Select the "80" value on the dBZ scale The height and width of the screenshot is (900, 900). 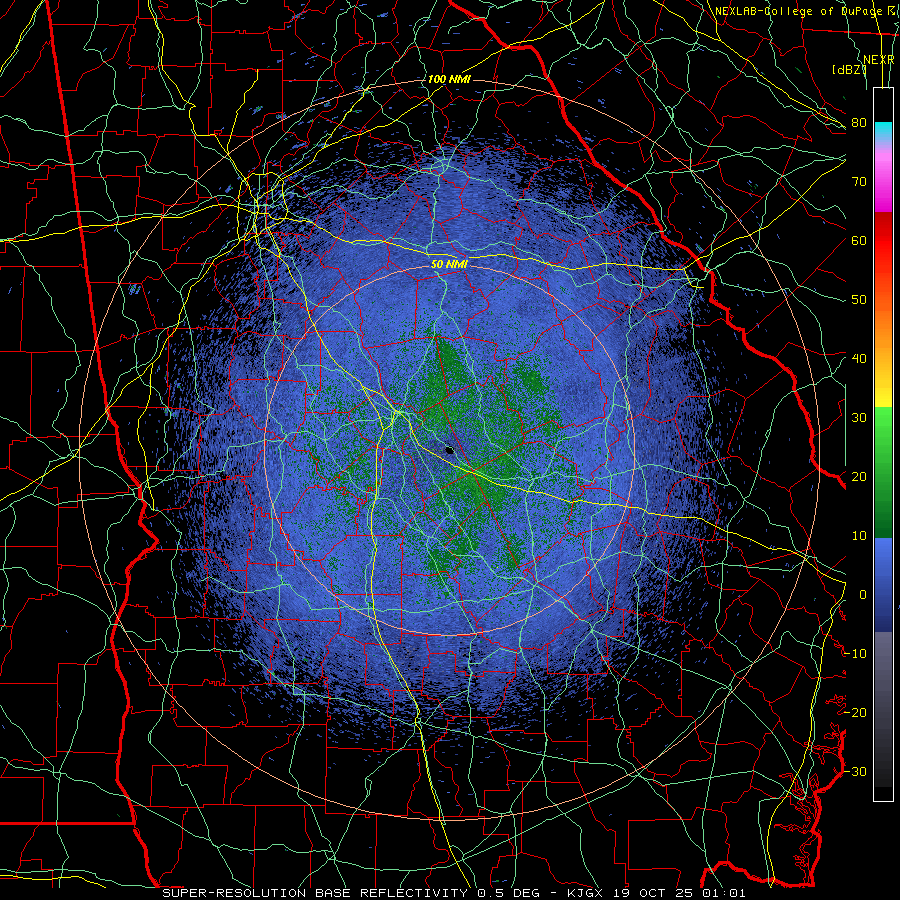point(859,122)
